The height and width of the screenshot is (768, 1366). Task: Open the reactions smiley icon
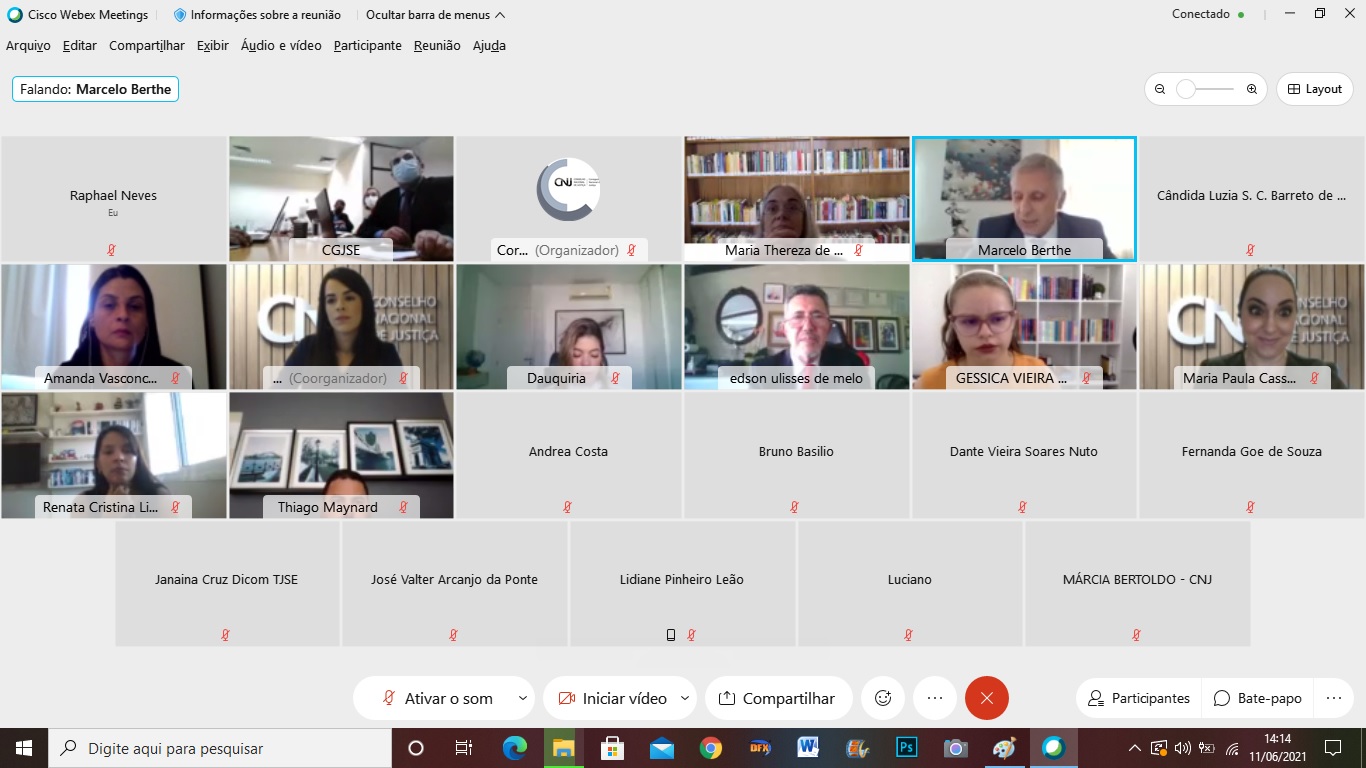(883, 698)
